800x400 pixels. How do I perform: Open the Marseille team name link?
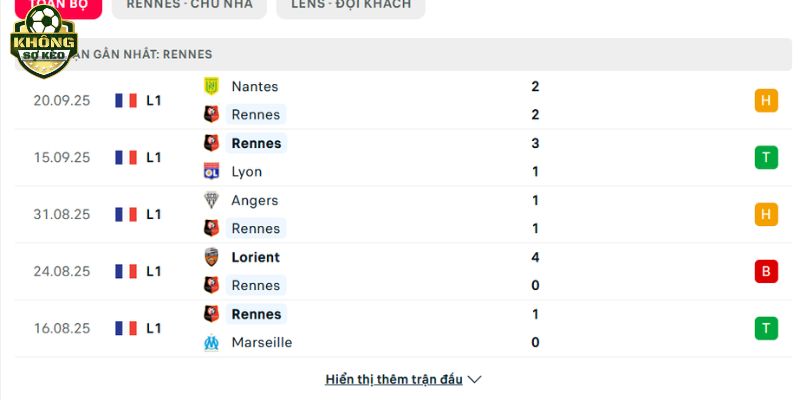[x=262, y=342]
